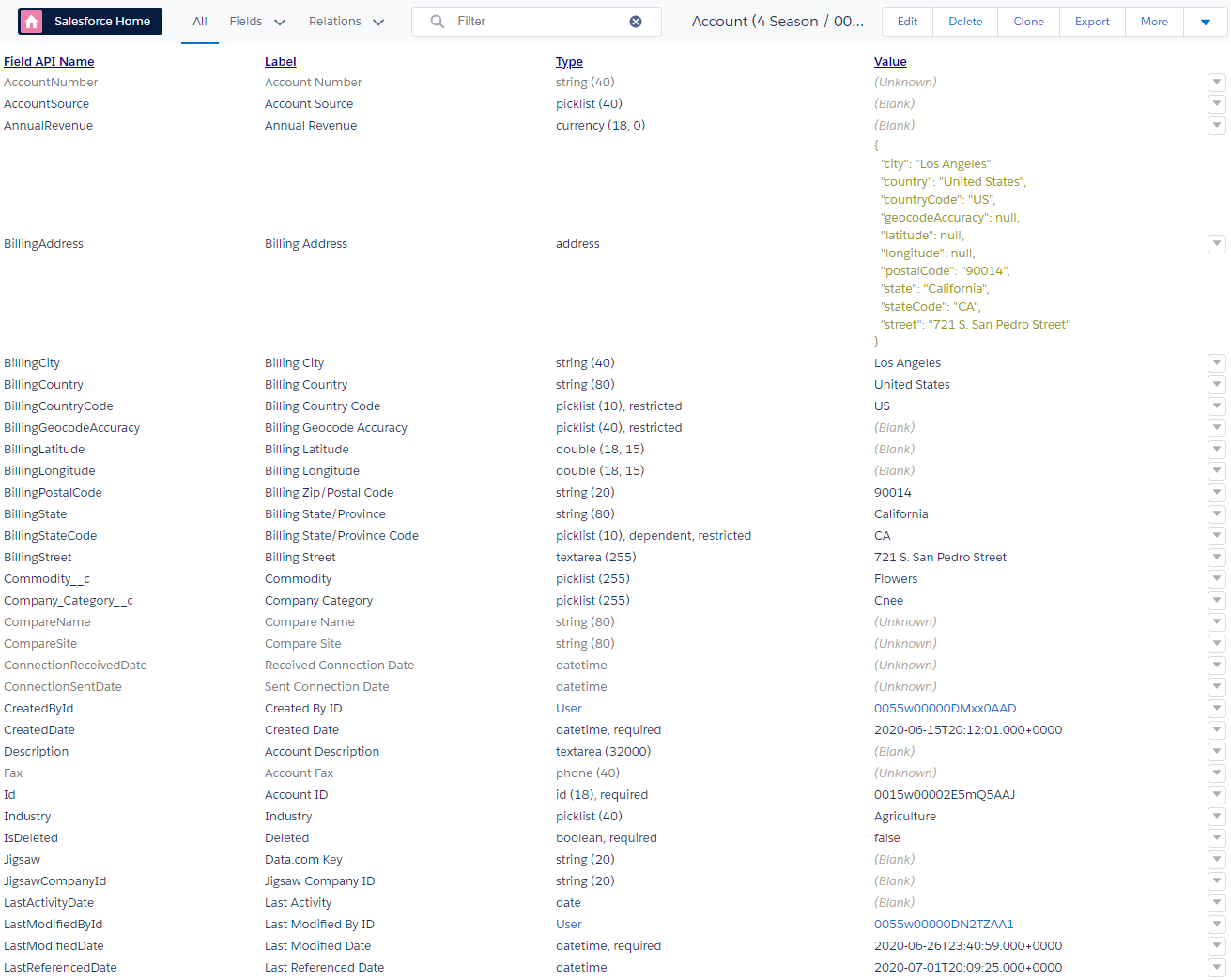
Task: Open row actions arrow for AccountNumber
Action: (x=1217, y=83)
